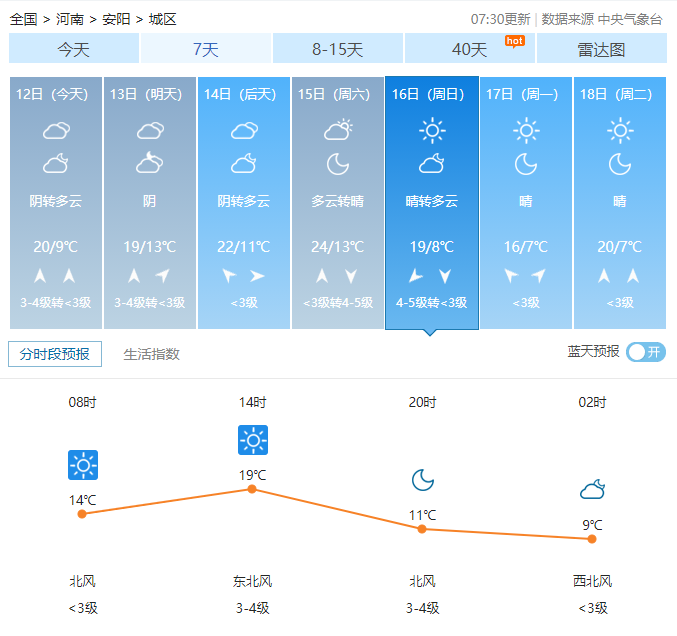677x636 pixels.
Task: Select the 13日（明天）date heading
Action: click(x=146, y=94)
